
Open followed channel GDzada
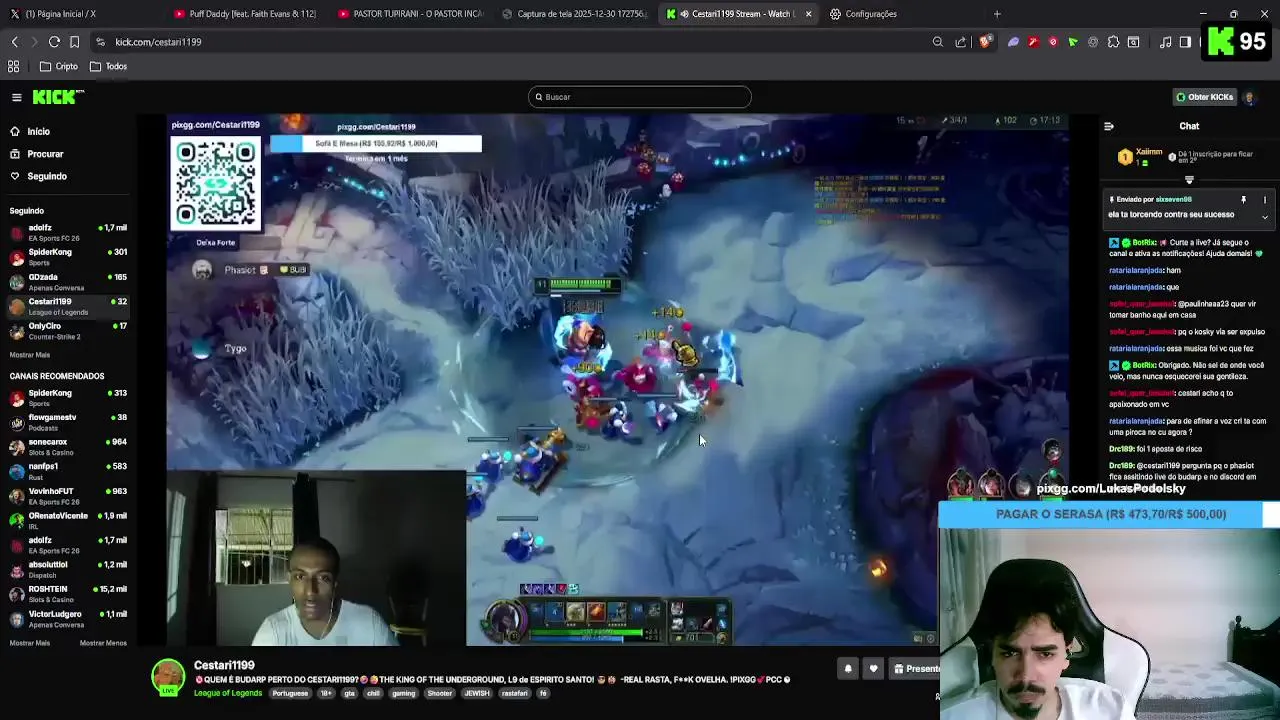[68, 282]
